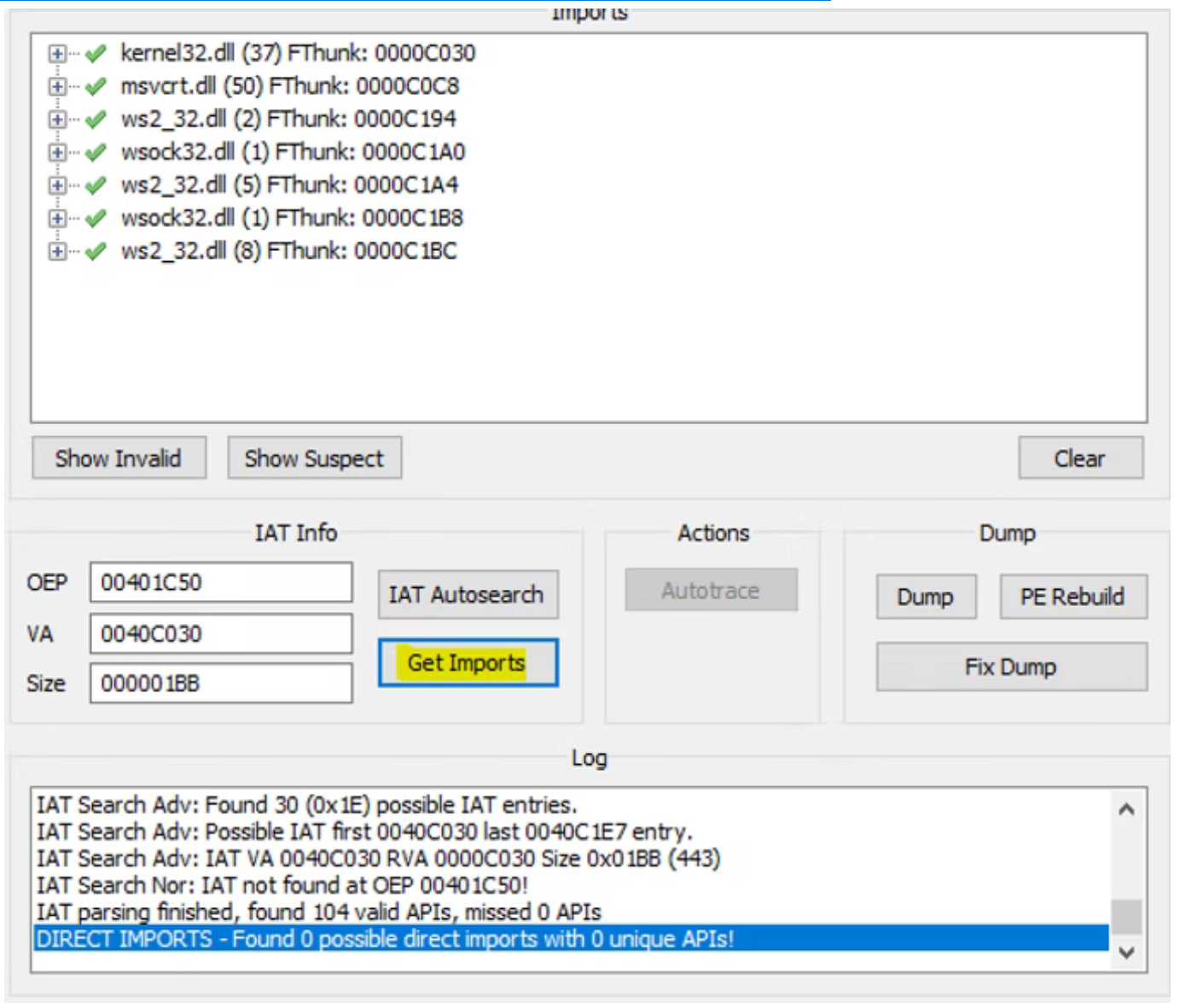Click green checkmark icon beside kernel32.dll
This screenshot has width=1180, height=1008.
[96, 54]
